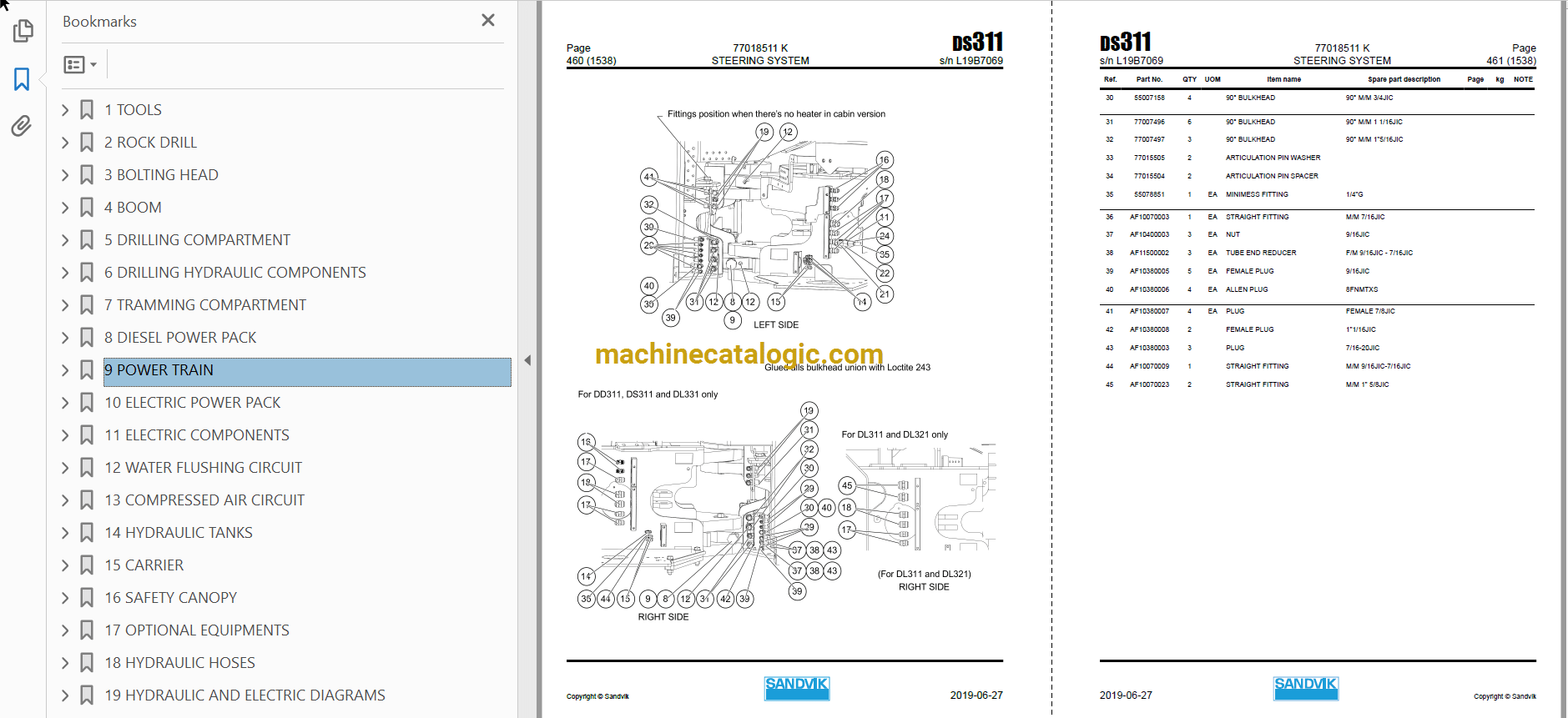This screenshot has height=718, width=1568.
Task: Open the 18 HYDRAULIC HOSES bookmark
Action: [x=179, y=663]
